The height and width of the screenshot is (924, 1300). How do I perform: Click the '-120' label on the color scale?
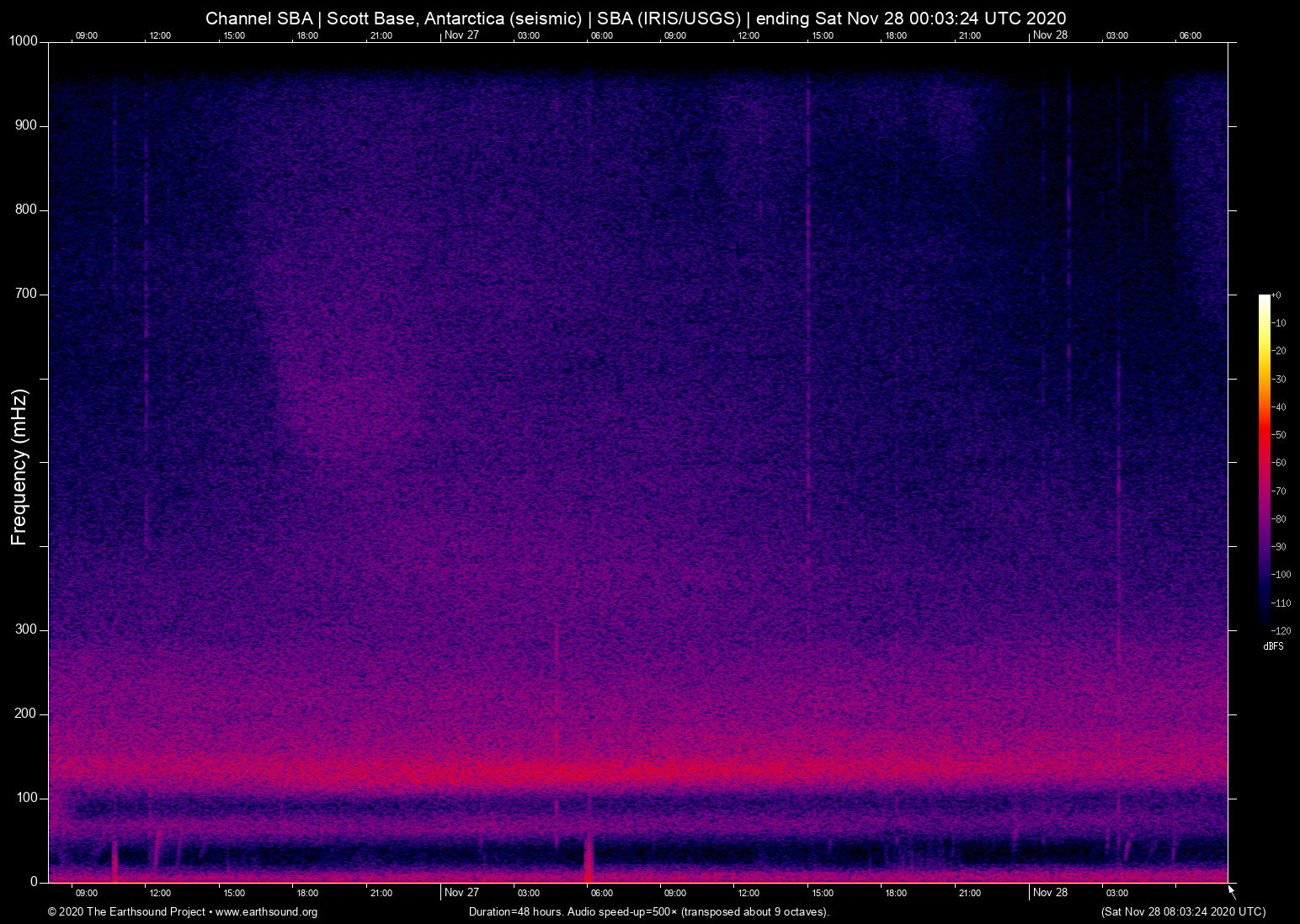tap(1281, 631)
